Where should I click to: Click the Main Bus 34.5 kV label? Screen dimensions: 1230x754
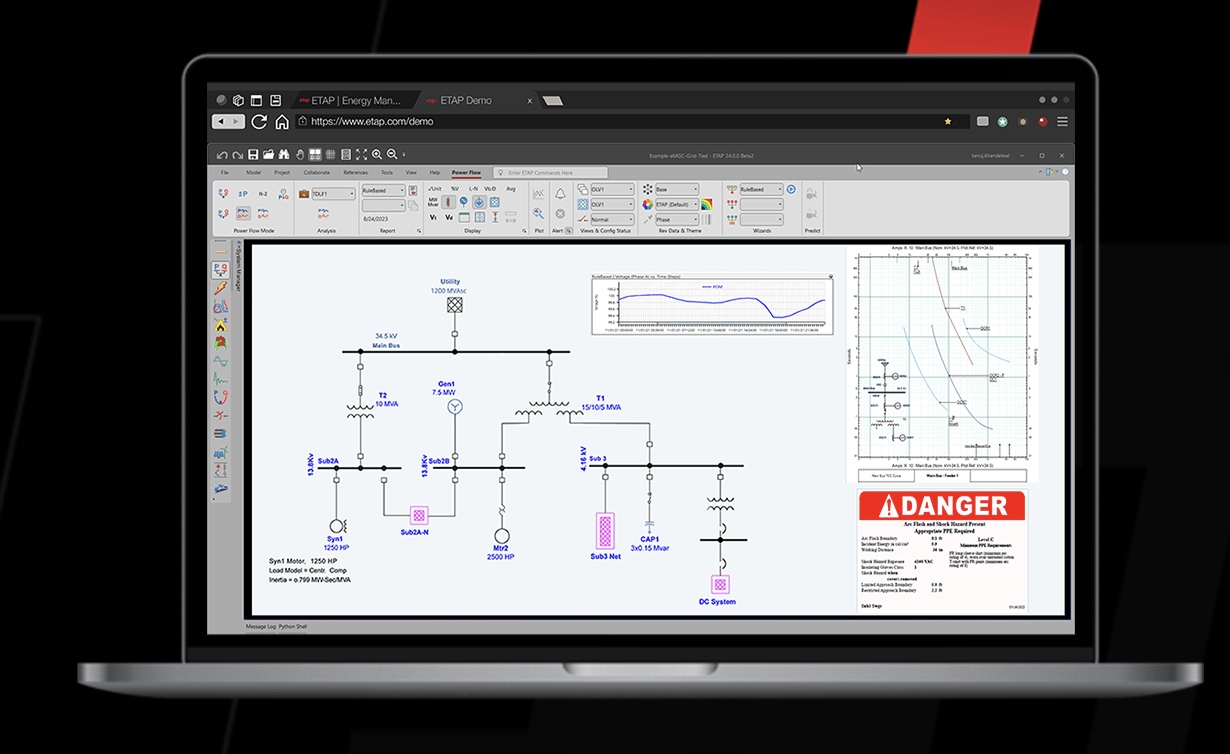[x=386, y=341]
